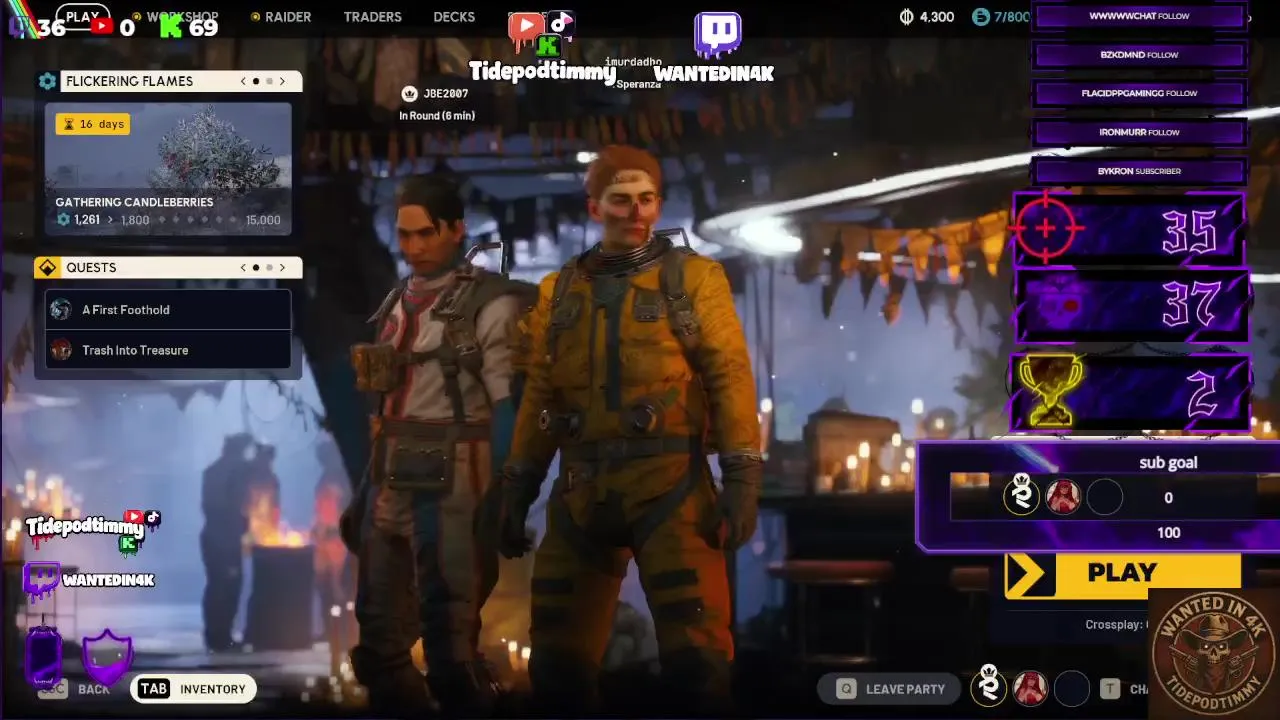1280x720 pixels.
Task: Open Inventory with the TAB button
Action: click(194, 689)
